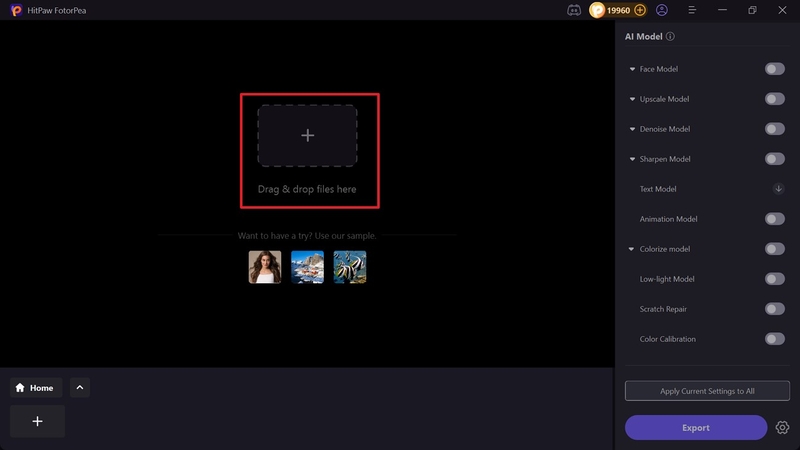Enable the Face Model toggle
Image resolution: width=800 pixels, height=450 pixels.
pyautogui.click(x=774, y=69)
